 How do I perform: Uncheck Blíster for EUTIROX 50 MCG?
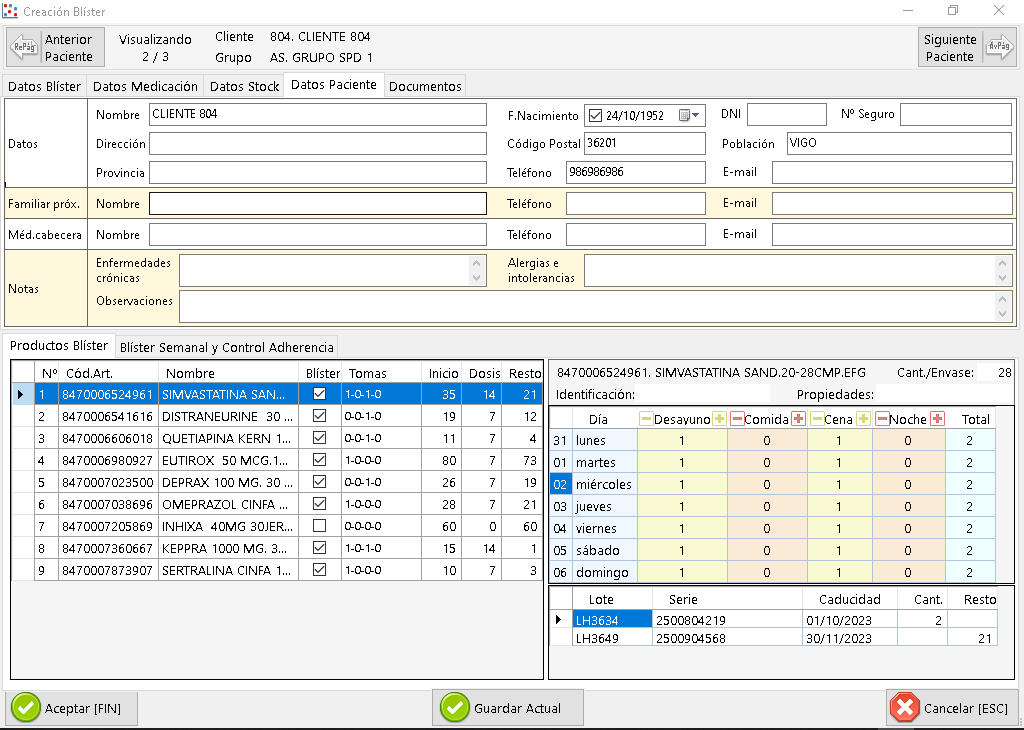pos(319,460)
